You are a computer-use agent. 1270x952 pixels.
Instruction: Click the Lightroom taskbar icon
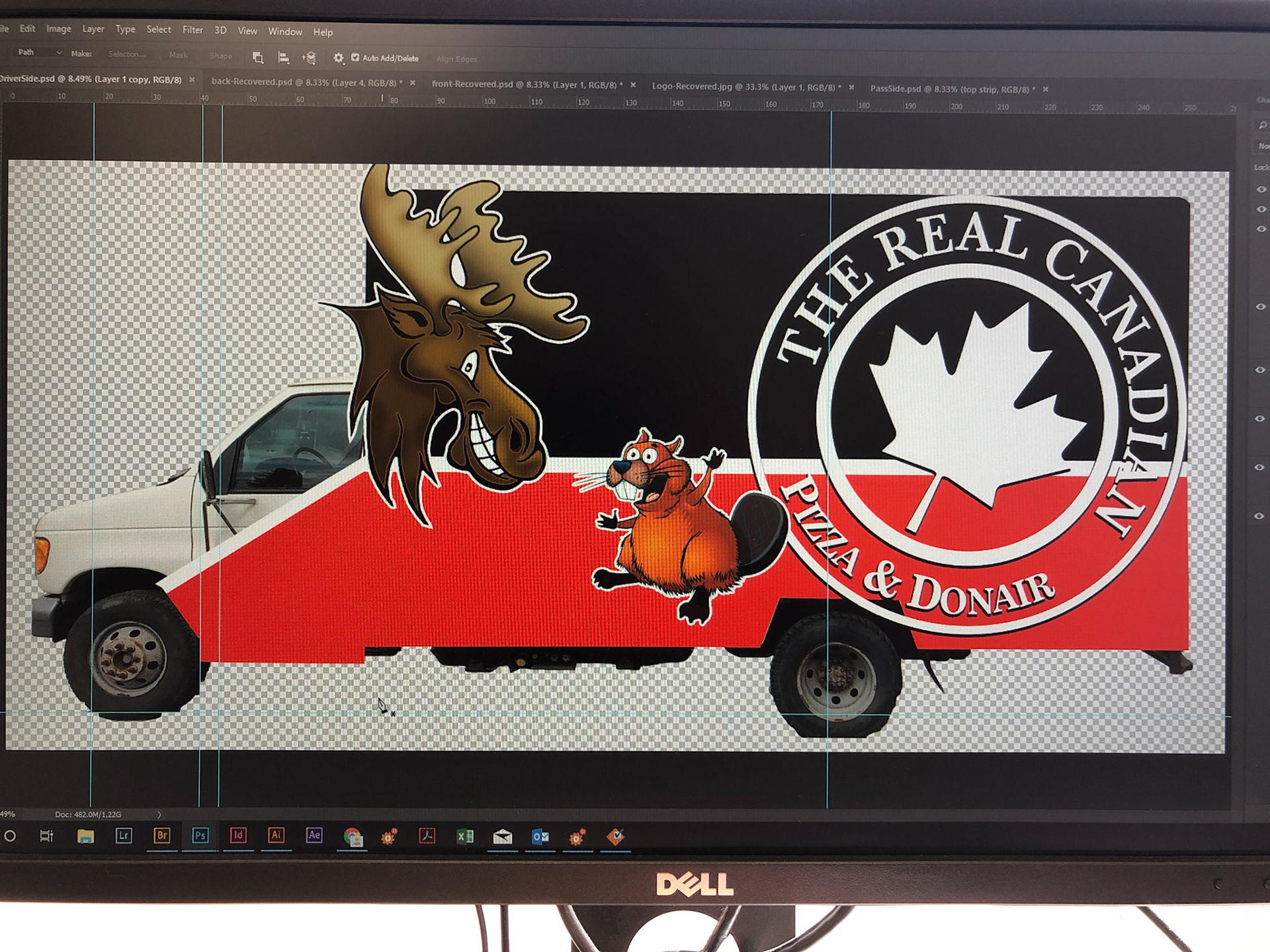point(124,836)
